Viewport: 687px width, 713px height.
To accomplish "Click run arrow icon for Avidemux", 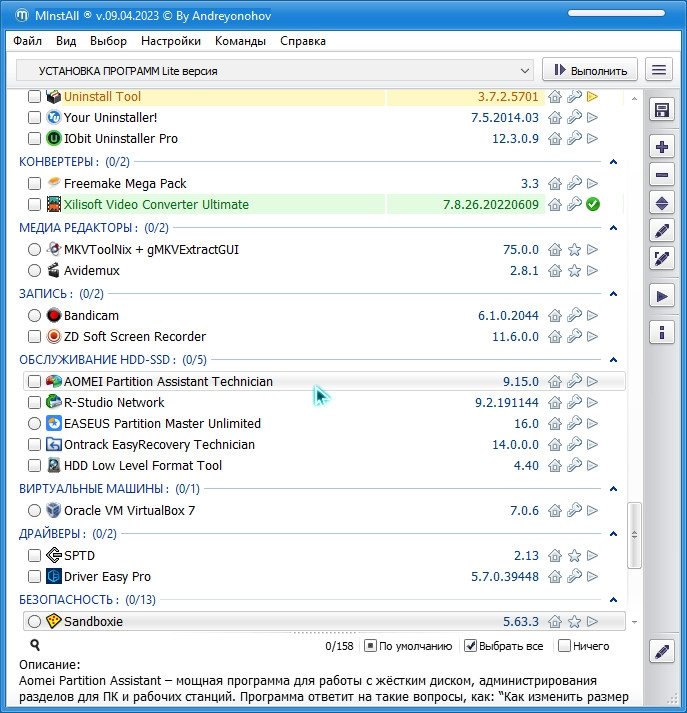I will 592,271.
